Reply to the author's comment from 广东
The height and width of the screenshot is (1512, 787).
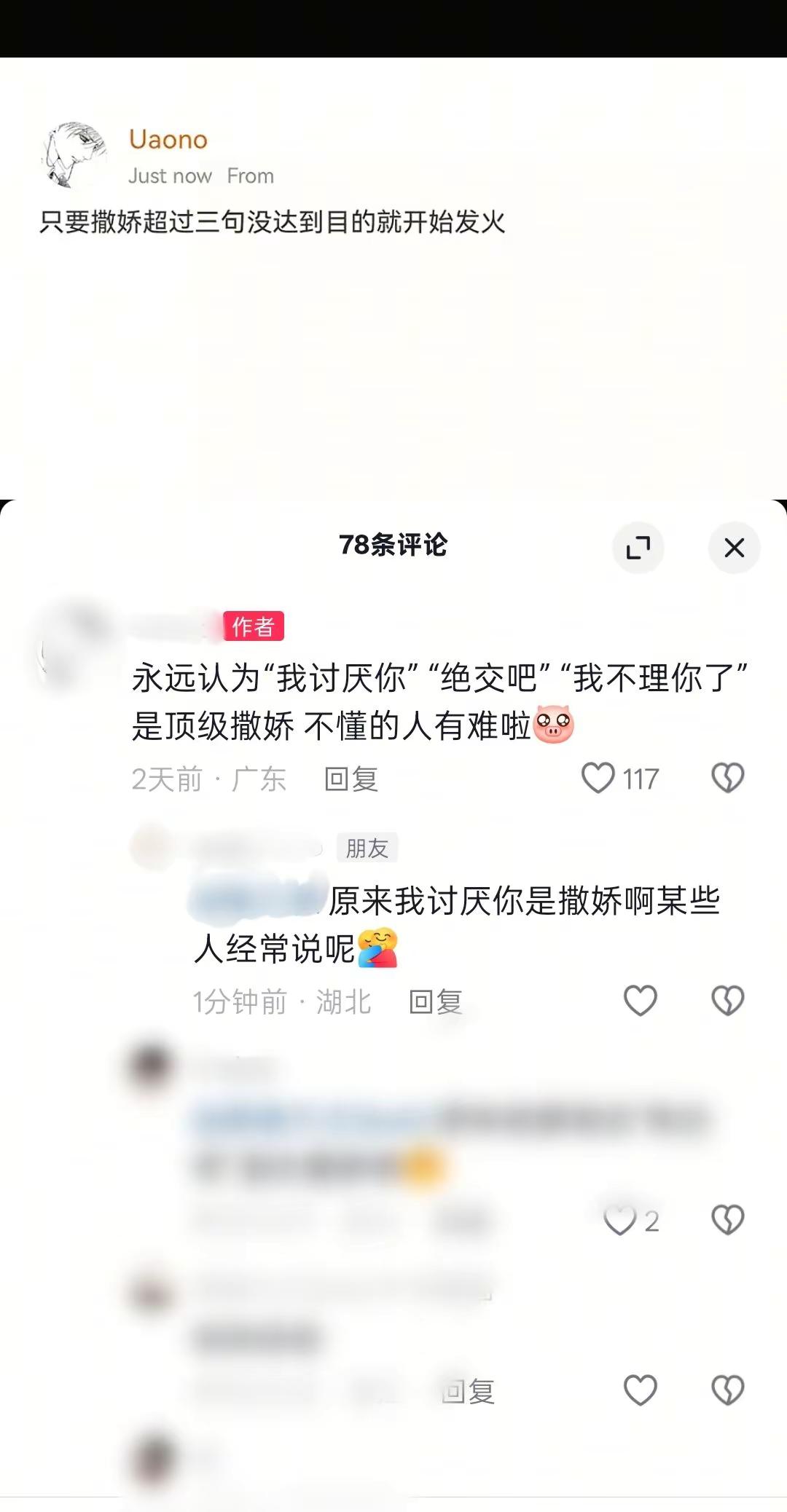click(x=351, y=779)
